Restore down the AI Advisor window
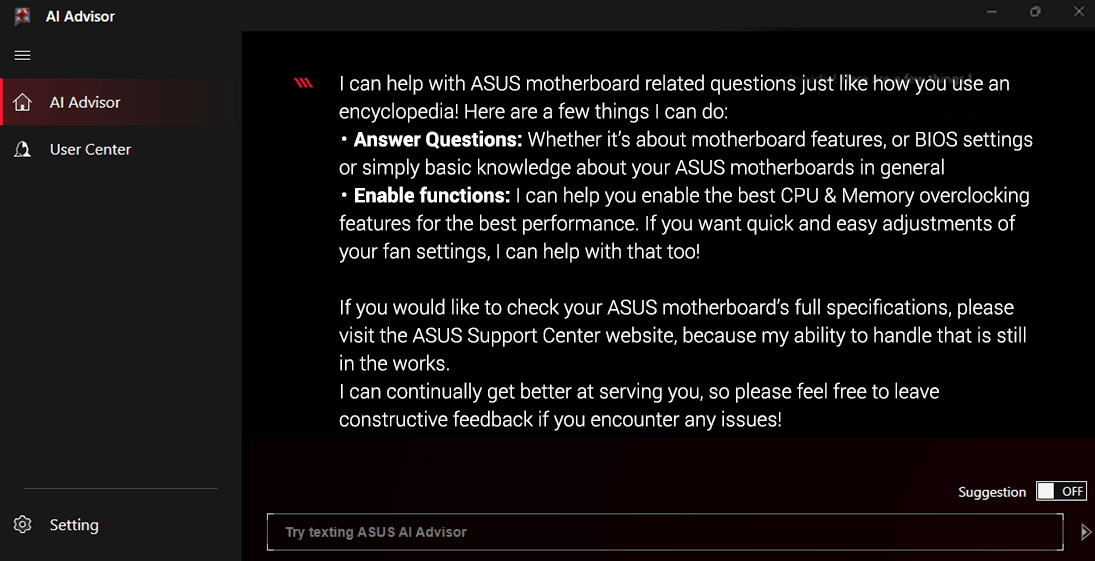 (1036, 12)
